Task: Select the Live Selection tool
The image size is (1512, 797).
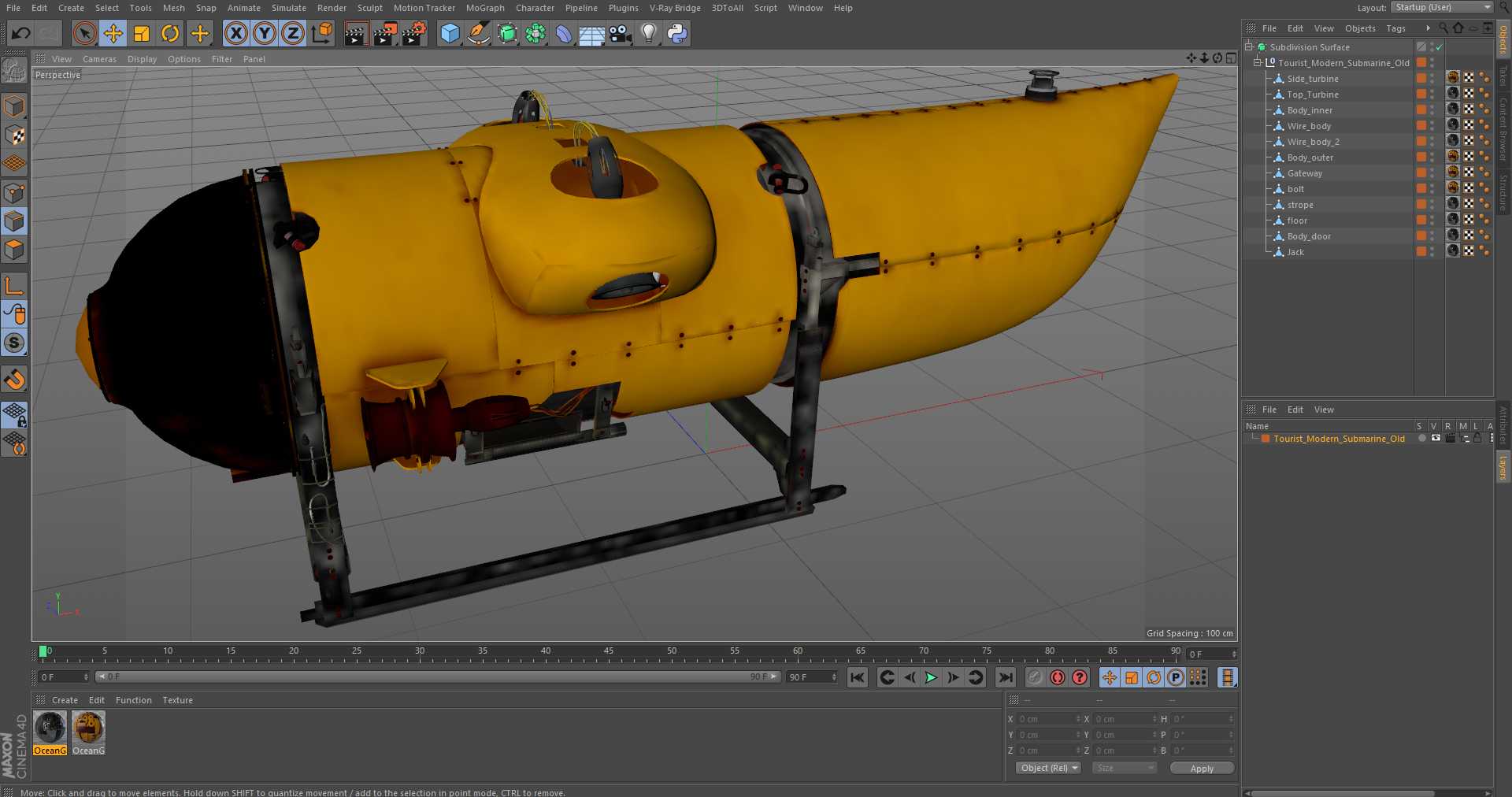Action: pyautogui.click(x=84, y=33)
